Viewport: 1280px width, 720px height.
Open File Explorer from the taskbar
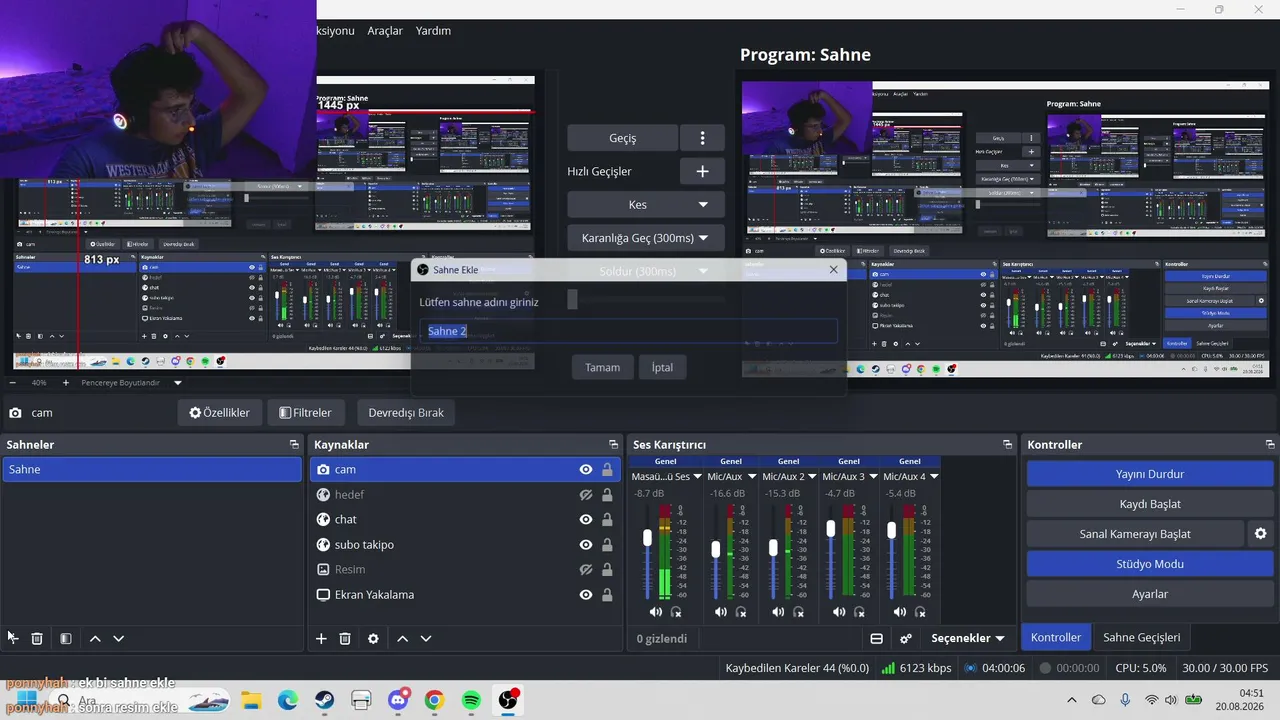251,700
